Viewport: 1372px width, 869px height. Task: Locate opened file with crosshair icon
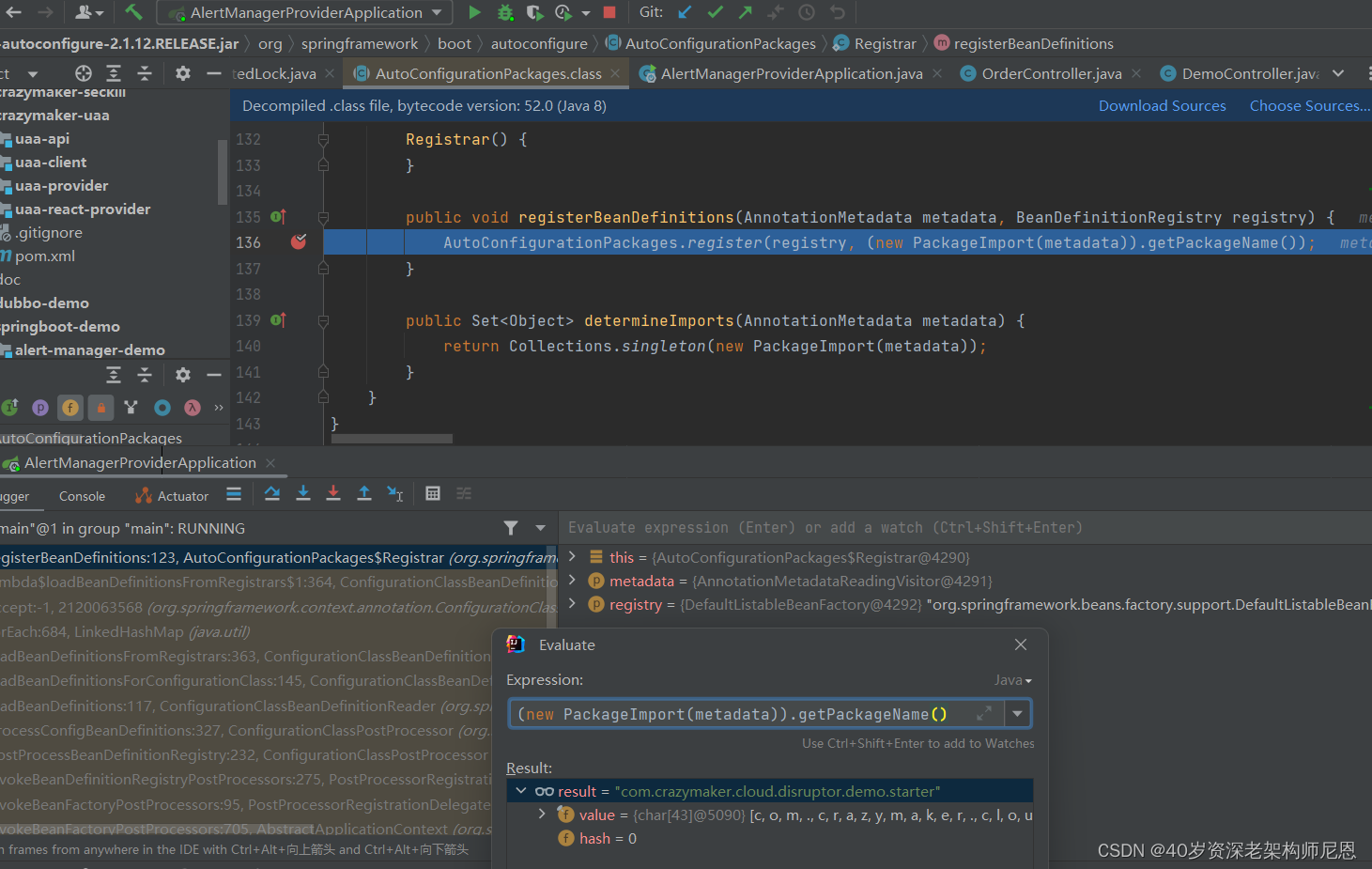point(84,73)
